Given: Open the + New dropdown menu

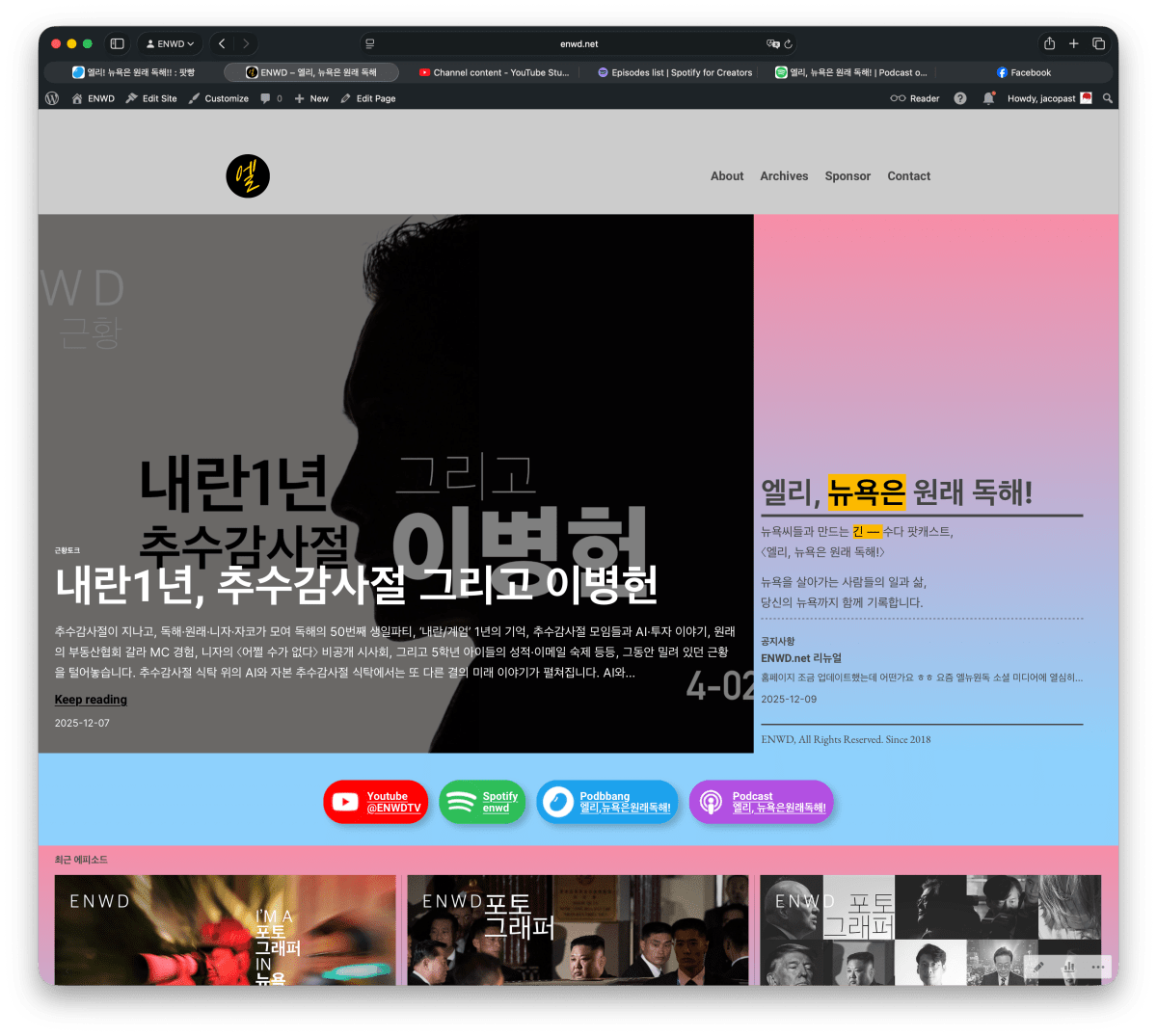Looking at the screenshot, I should coord(310,97).
